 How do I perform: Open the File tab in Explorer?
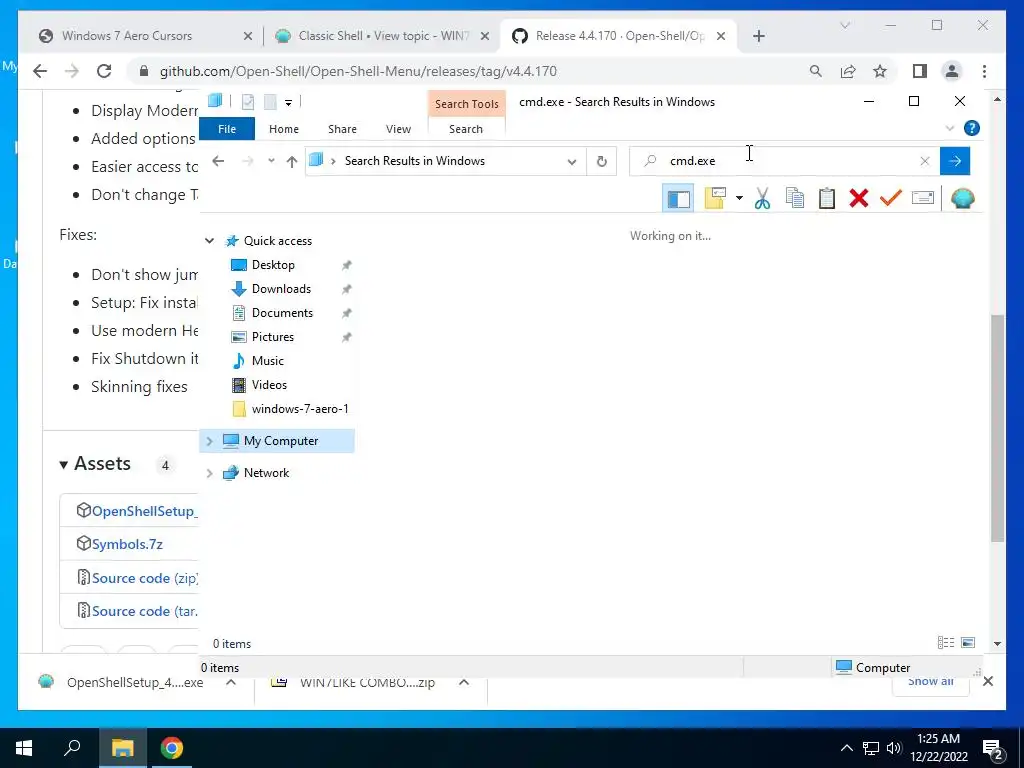pos(227,129)
